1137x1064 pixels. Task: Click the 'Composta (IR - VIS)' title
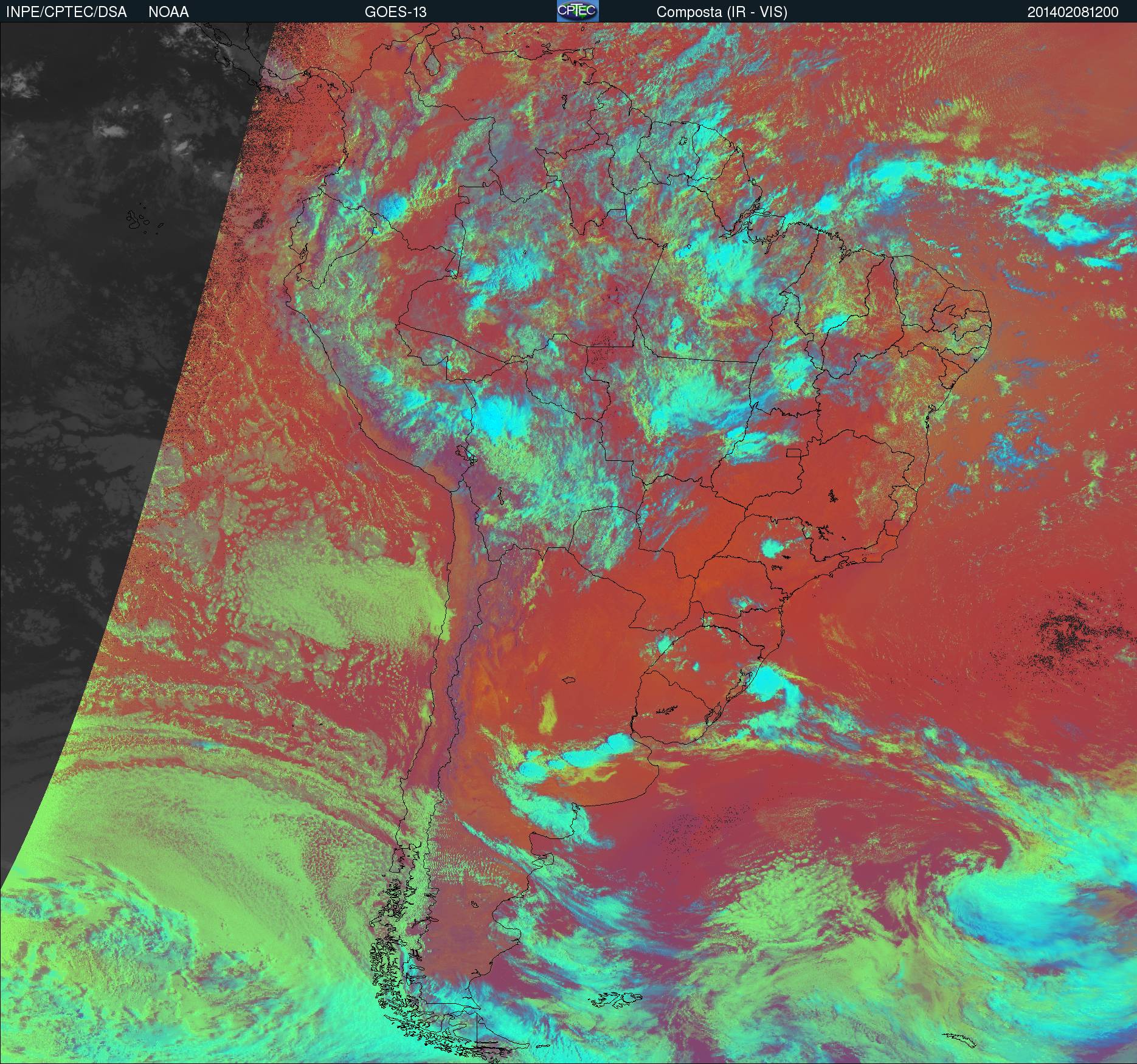click(722, 12)
